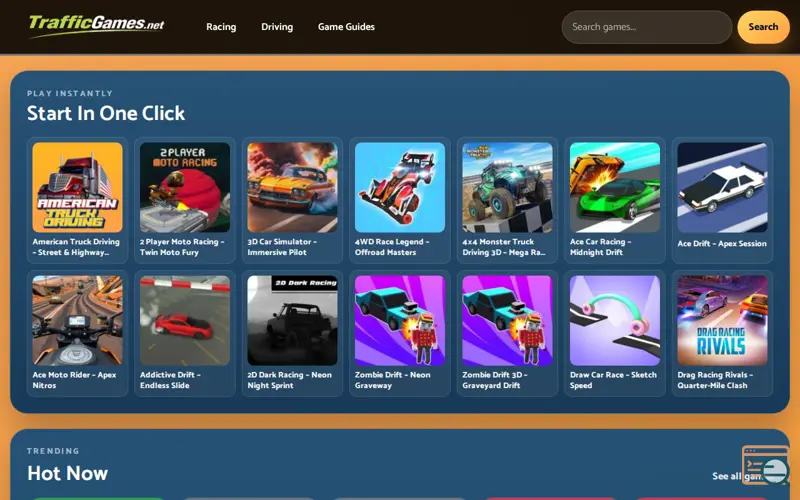The width and height of the screenshot is (800, 500).
Task: Click 'Ace Moto Rider - Apex Nitros' title
Action: [x=74, y=380]
